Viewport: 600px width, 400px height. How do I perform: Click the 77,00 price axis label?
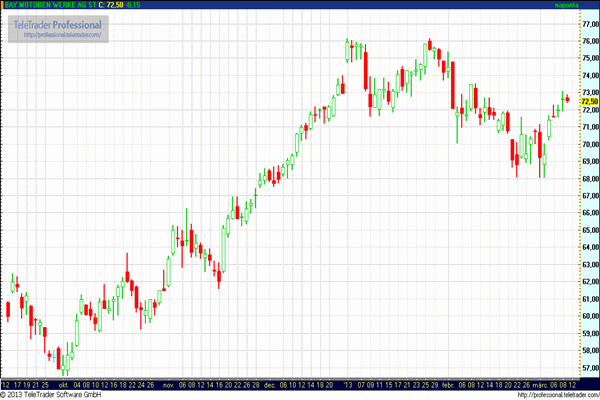pos(589,23)
